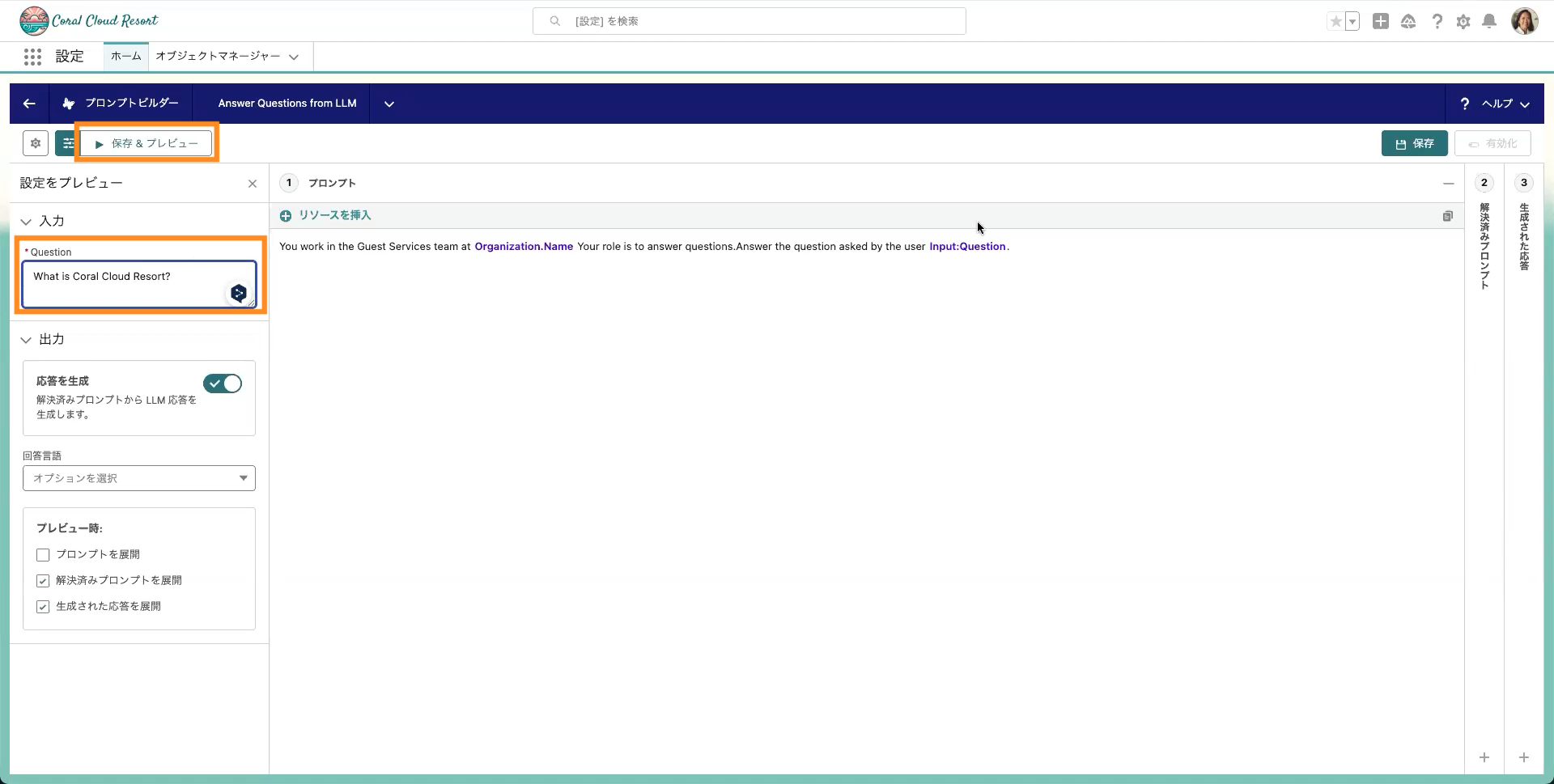Uncheck the 解決済みプロンプトを展開 checkbox
This screenshot has width=1554, height=784.
tap(43, 581)
